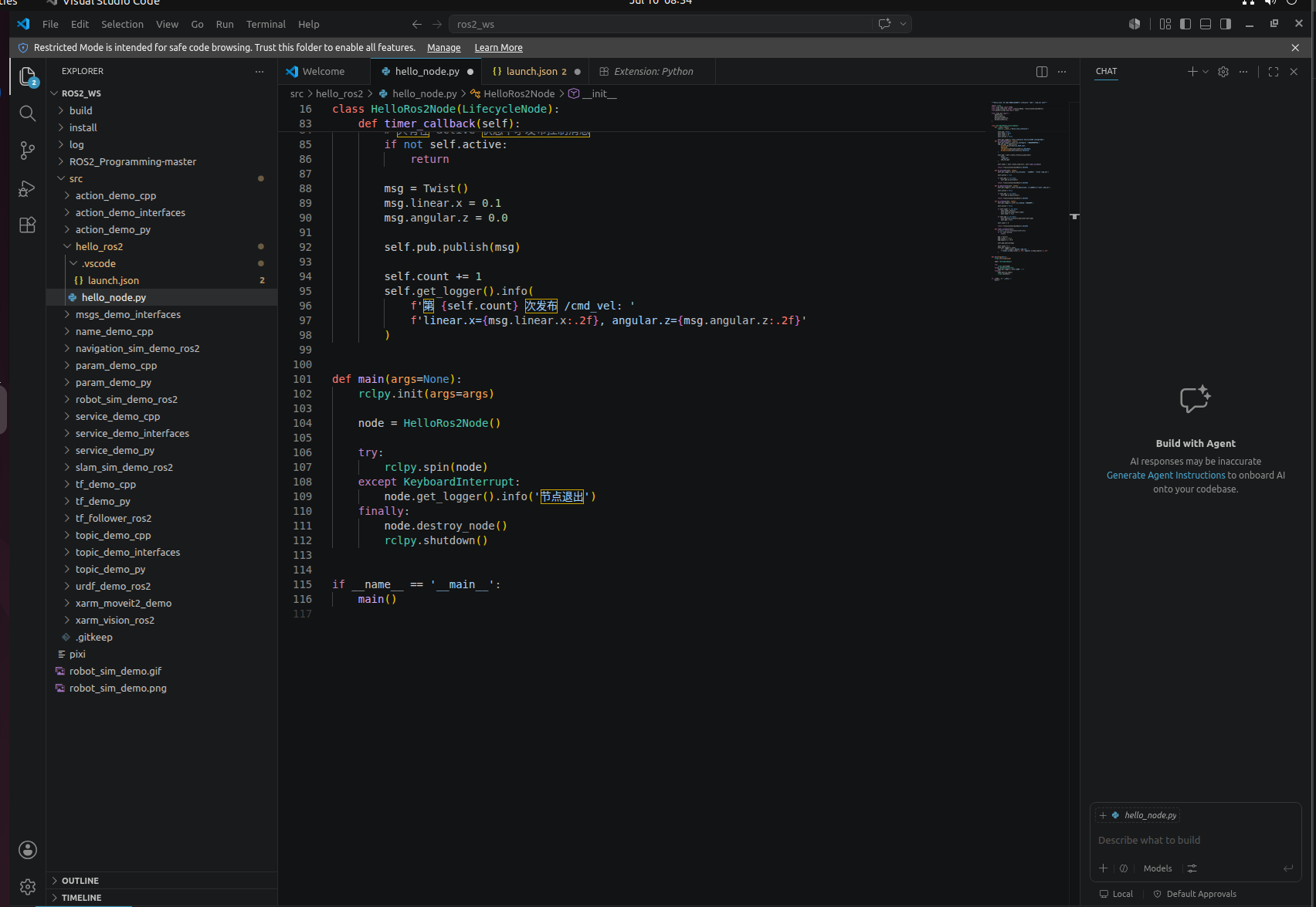
Task: Open the Extensions view icon
Action: (28, 225)
